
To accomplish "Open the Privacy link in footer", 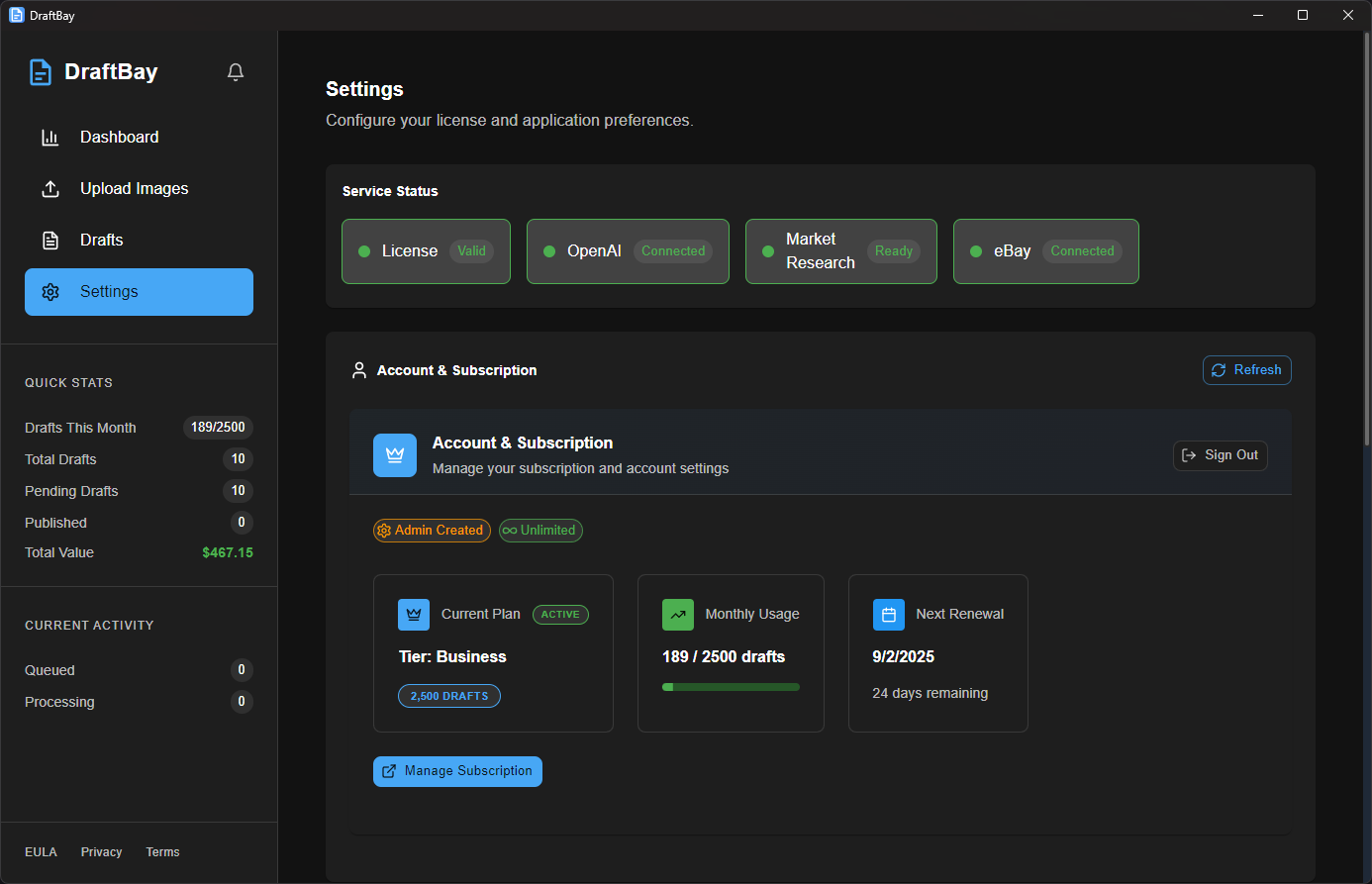I will [101, 852].
